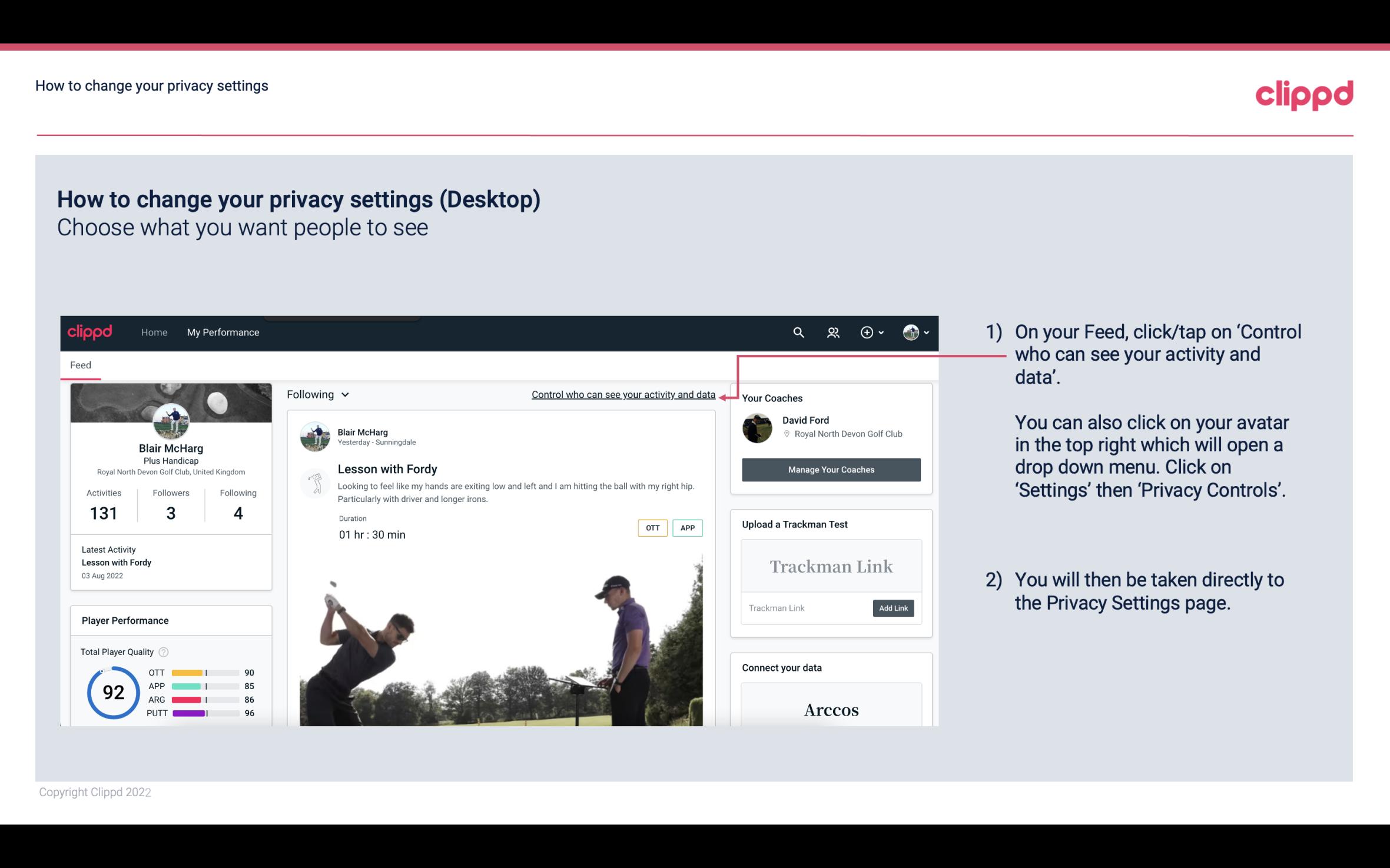
Task: Expand the Player Performance section
Action: [x=125, y=620]
